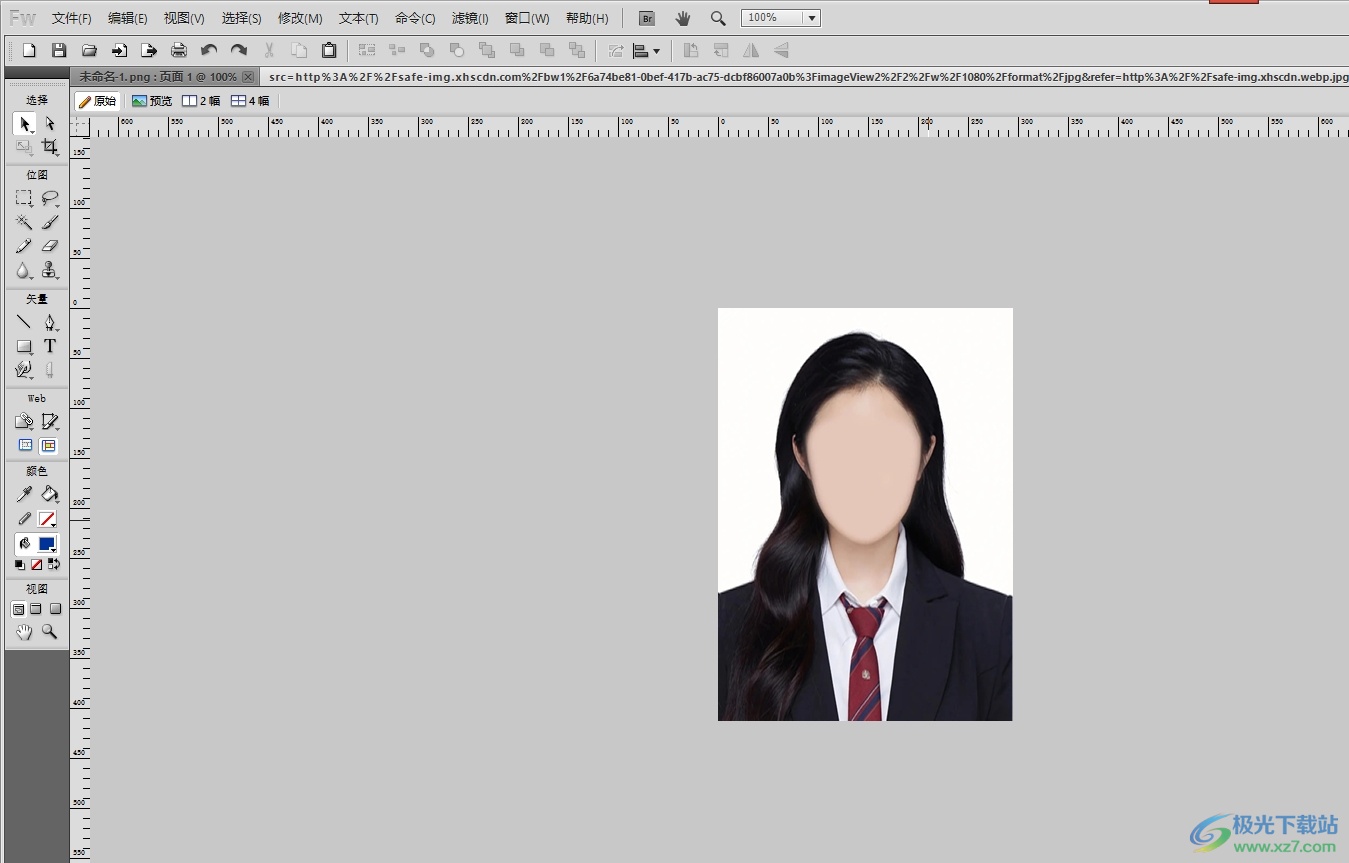1349x863 pixels.
Task: Select the Zoom tool in tools panel
Action: point(49,632)
